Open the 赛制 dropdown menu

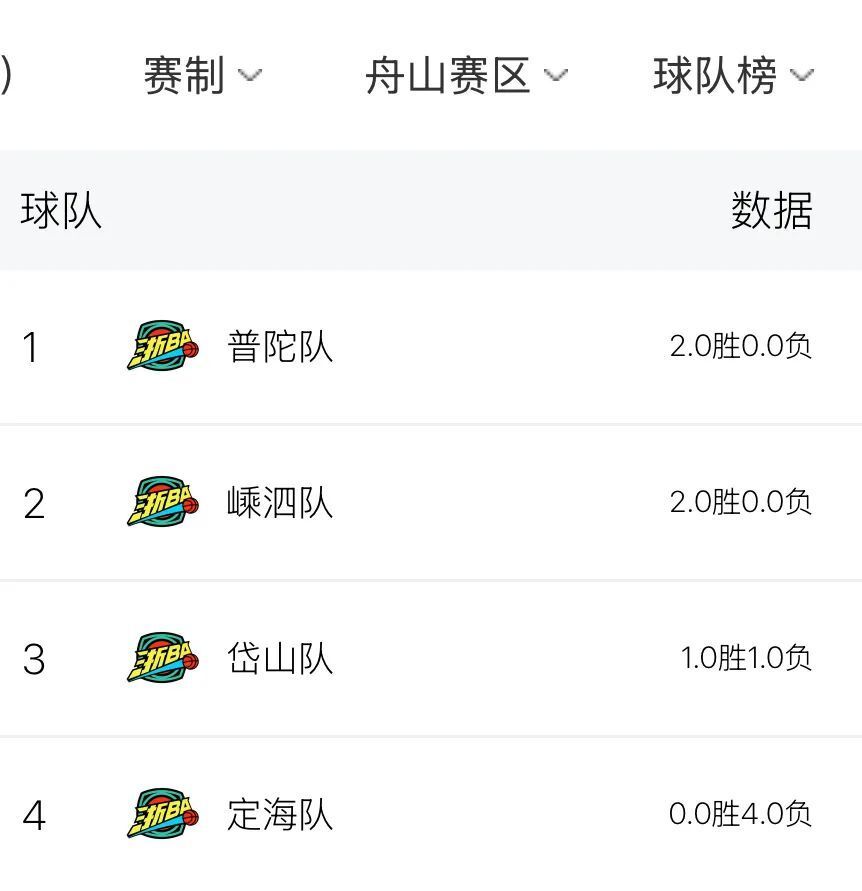(203, 75)
